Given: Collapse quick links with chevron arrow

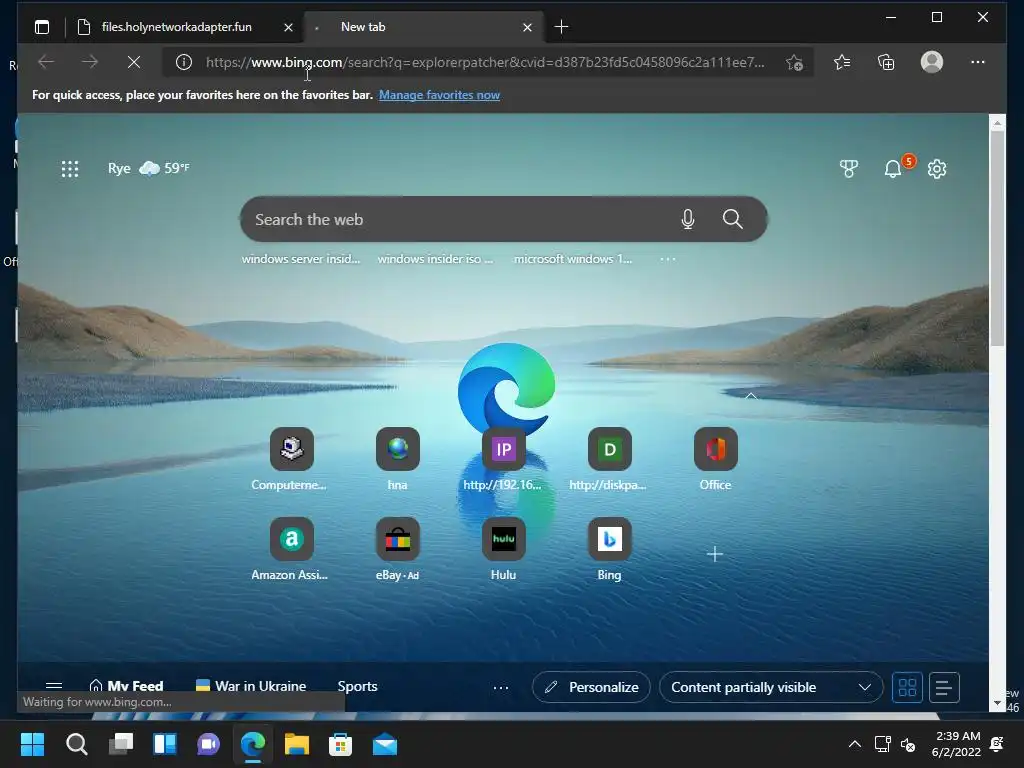Looking at the screenshot, I should point(751,396).
